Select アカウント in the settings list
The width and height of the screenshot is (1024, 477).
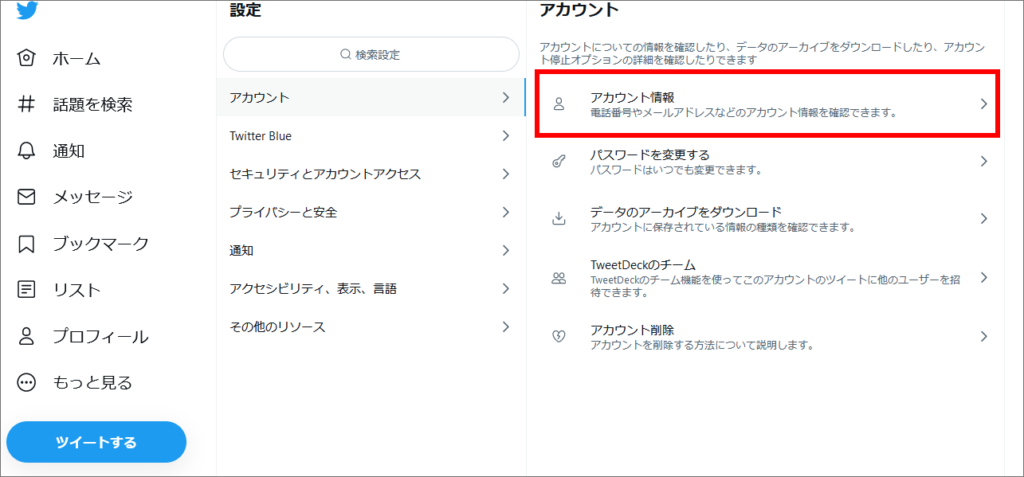(x=371, y=97)
